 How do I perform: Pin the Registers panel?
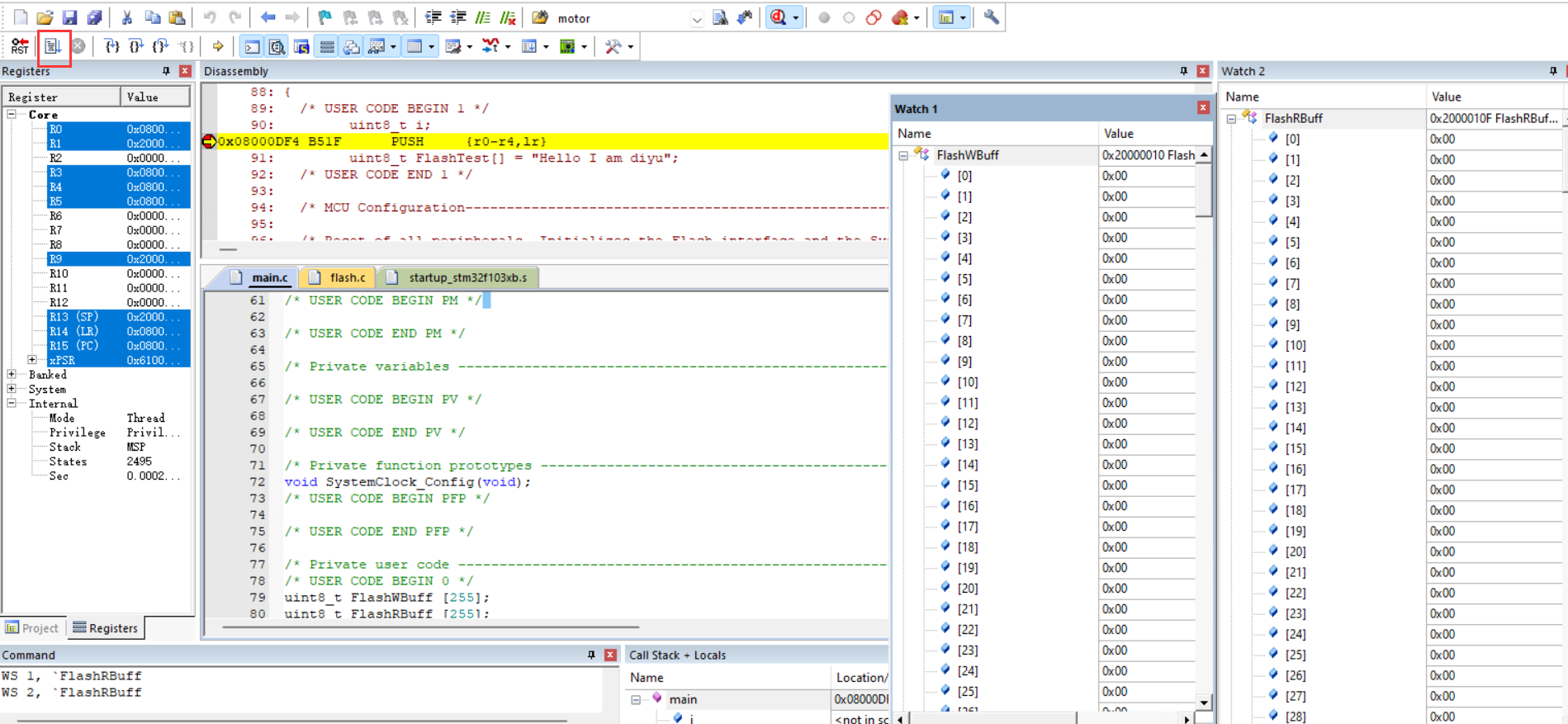pyautogui.click(x=166, y=71)
